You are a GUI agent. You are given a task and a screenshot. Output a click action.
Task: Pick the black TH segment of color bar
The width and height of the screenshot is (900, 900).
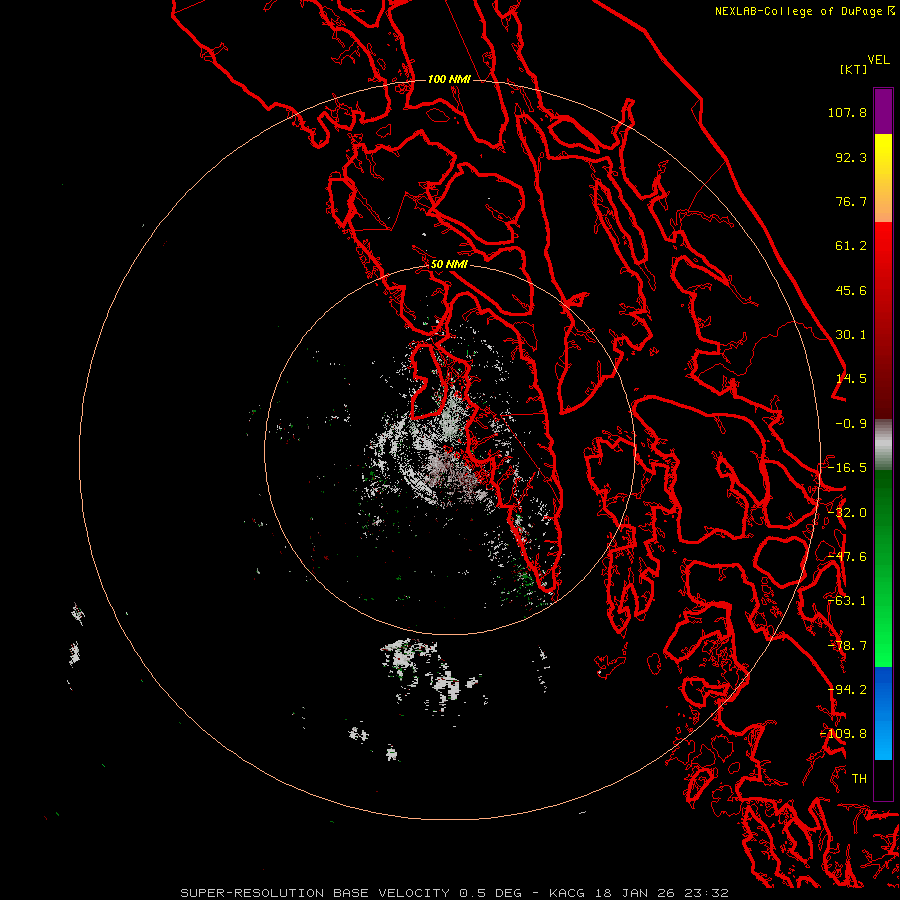click(x=883, y=780)
